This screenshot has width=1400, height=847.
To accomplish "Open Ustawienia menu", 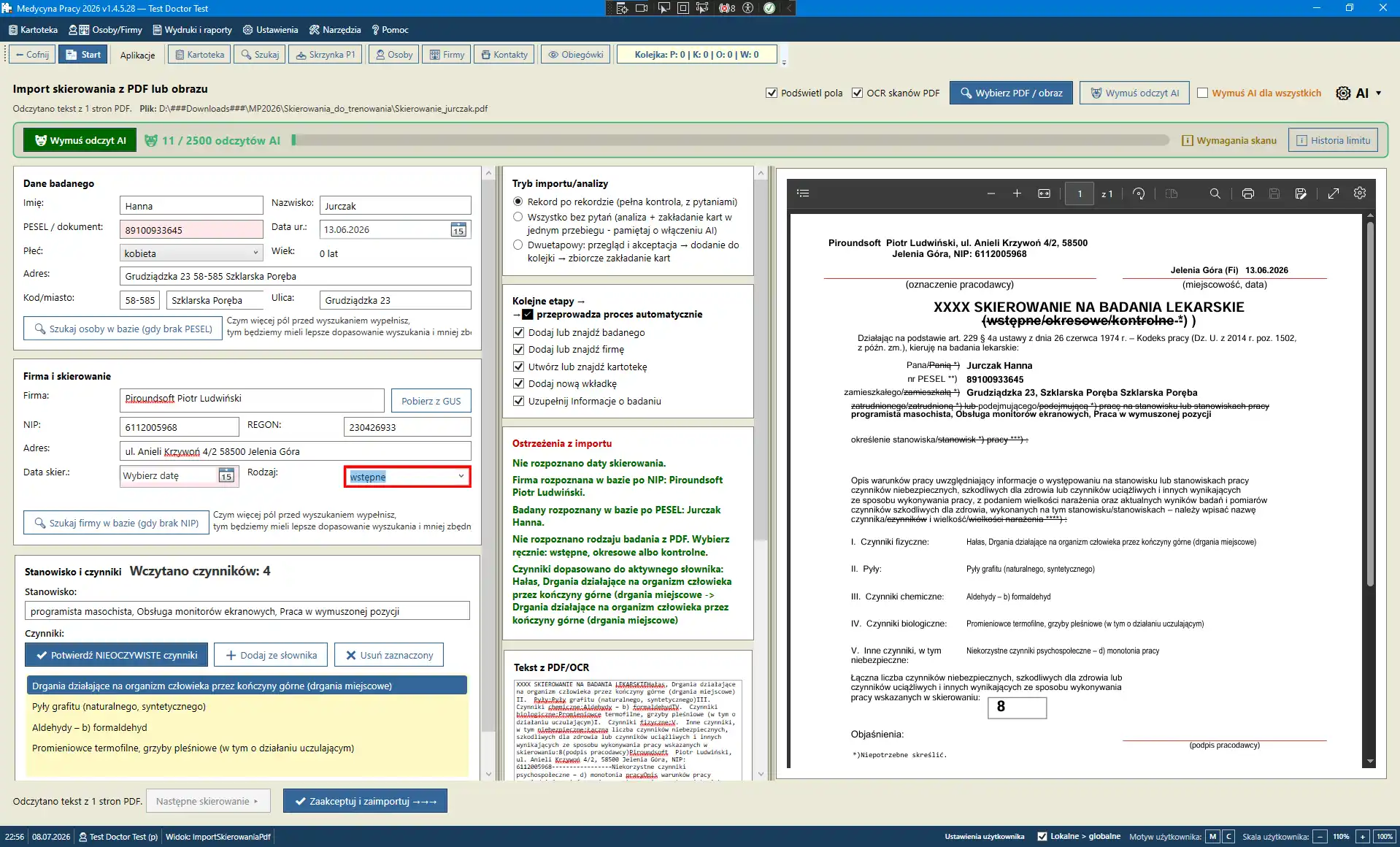I will pyautogui.click(x=271, y=30).
